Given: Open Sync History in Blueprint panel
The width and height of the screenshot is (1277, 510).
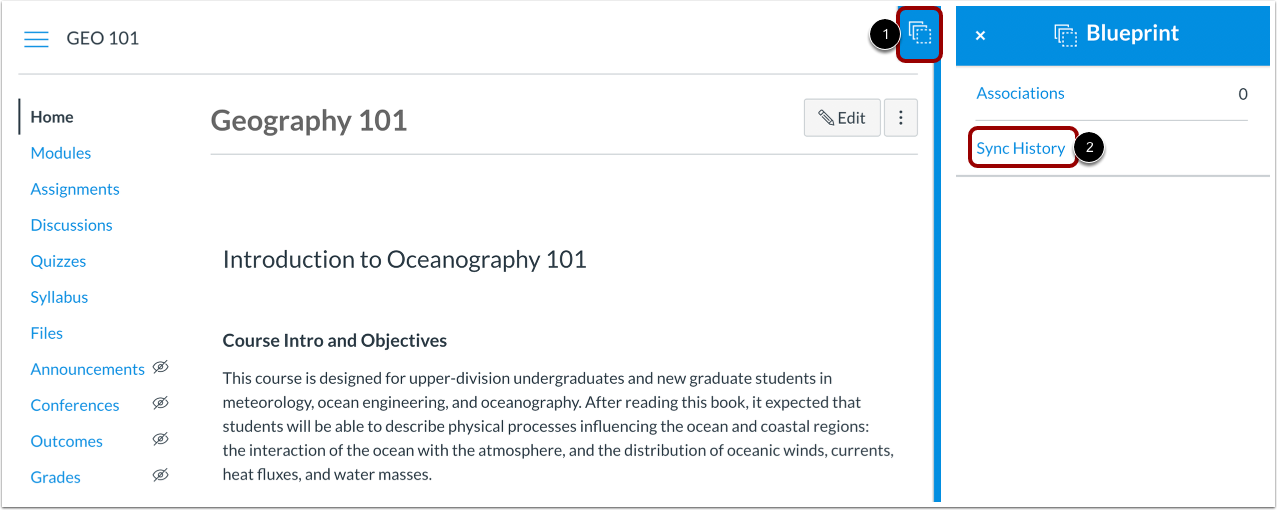Looking at the screenshot, I should (1021, 148).
